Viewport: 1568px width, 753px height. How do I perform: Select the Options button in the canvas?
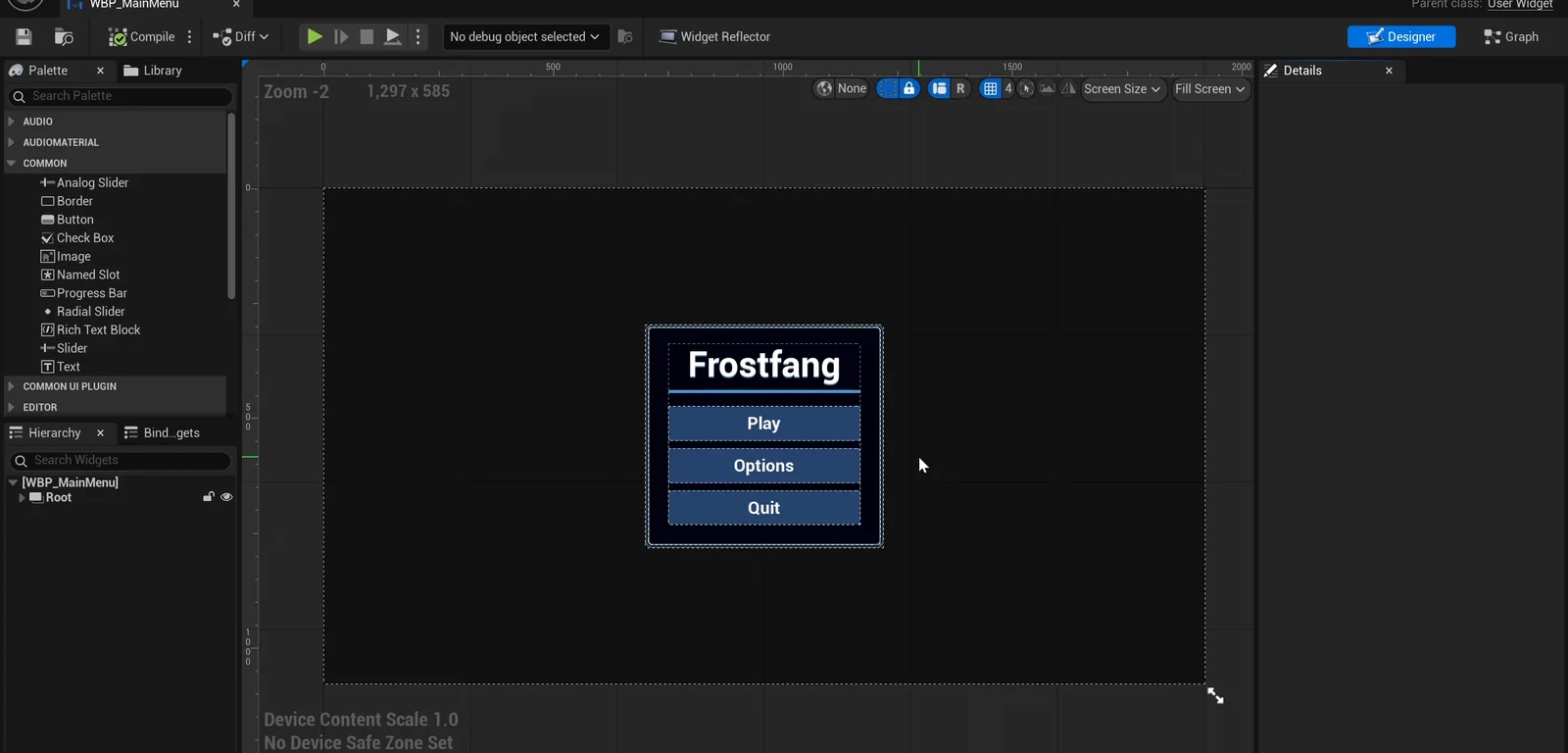point(764,466)
